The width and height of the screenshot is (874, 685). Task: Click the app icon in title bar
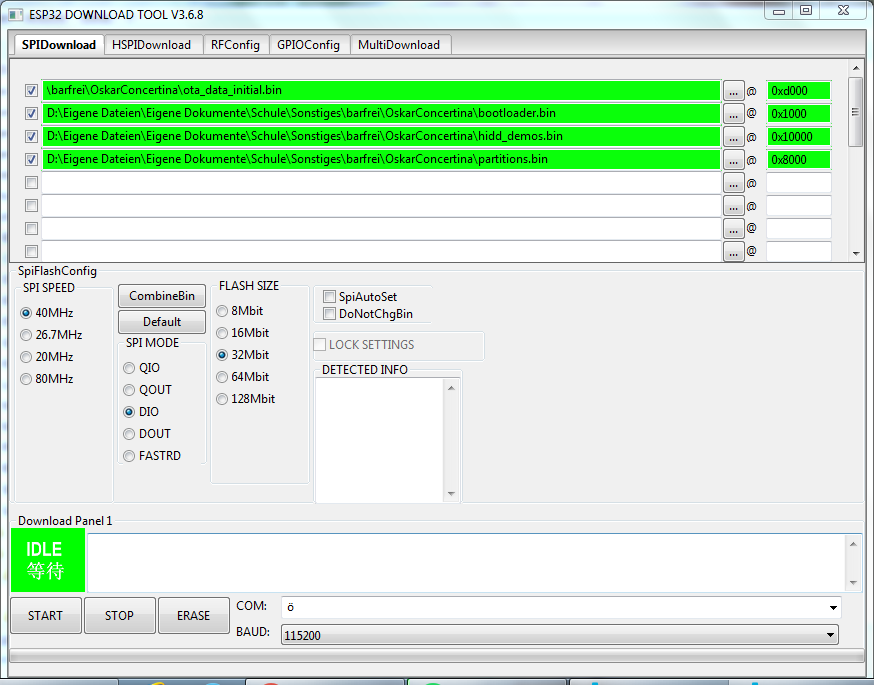point(16,13)
